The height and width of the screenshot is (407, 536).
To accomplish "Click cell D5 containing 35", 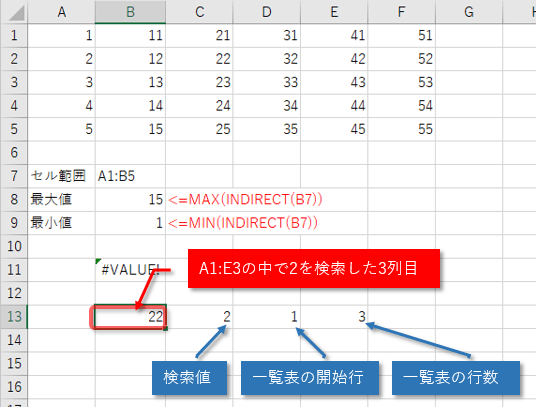I will (x=266, y=129).
